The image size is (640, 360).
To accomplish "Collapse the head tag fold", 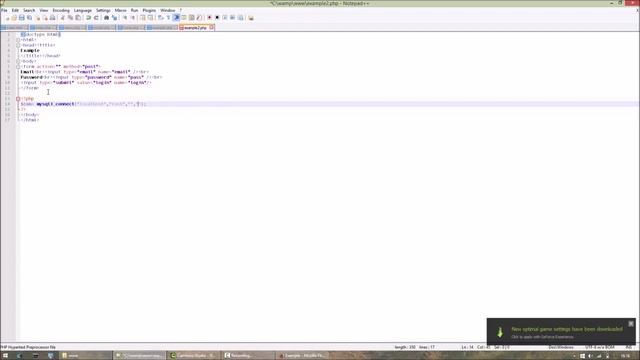I will pyautogui.click(x=18, y=45).
